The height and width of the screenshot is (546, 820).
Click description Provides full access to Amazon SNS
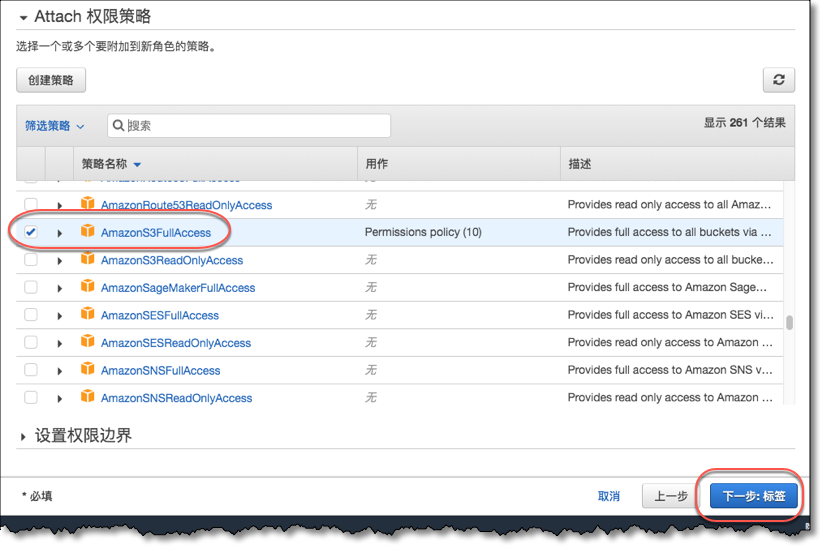pos(670,370)
